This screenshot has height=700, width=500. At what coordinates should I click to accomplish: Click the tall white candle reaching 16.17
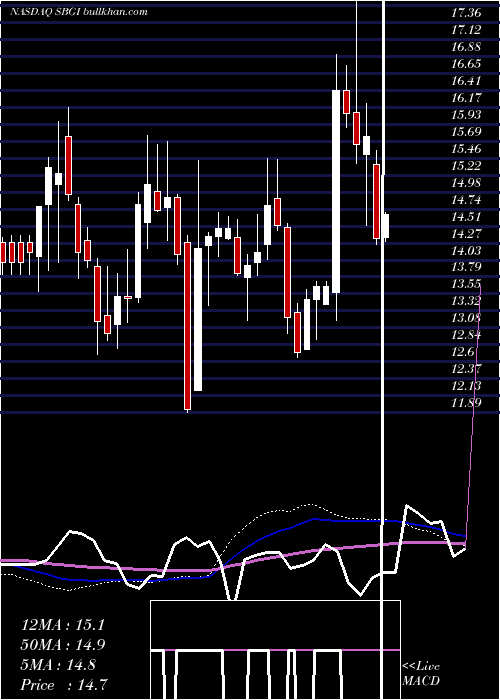point(336,192)
